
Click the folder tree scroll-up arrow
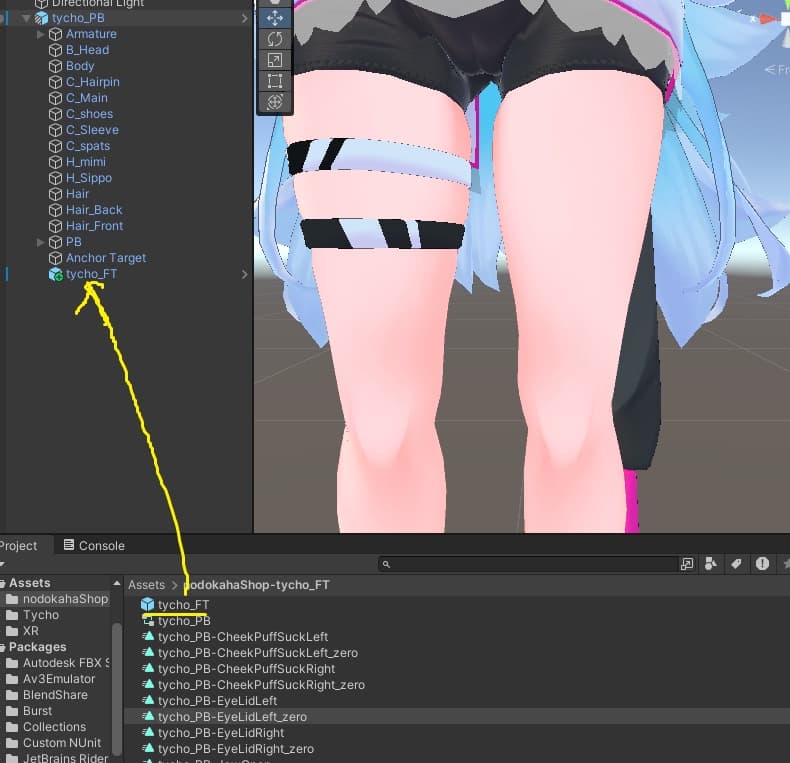tap(117, 583)
